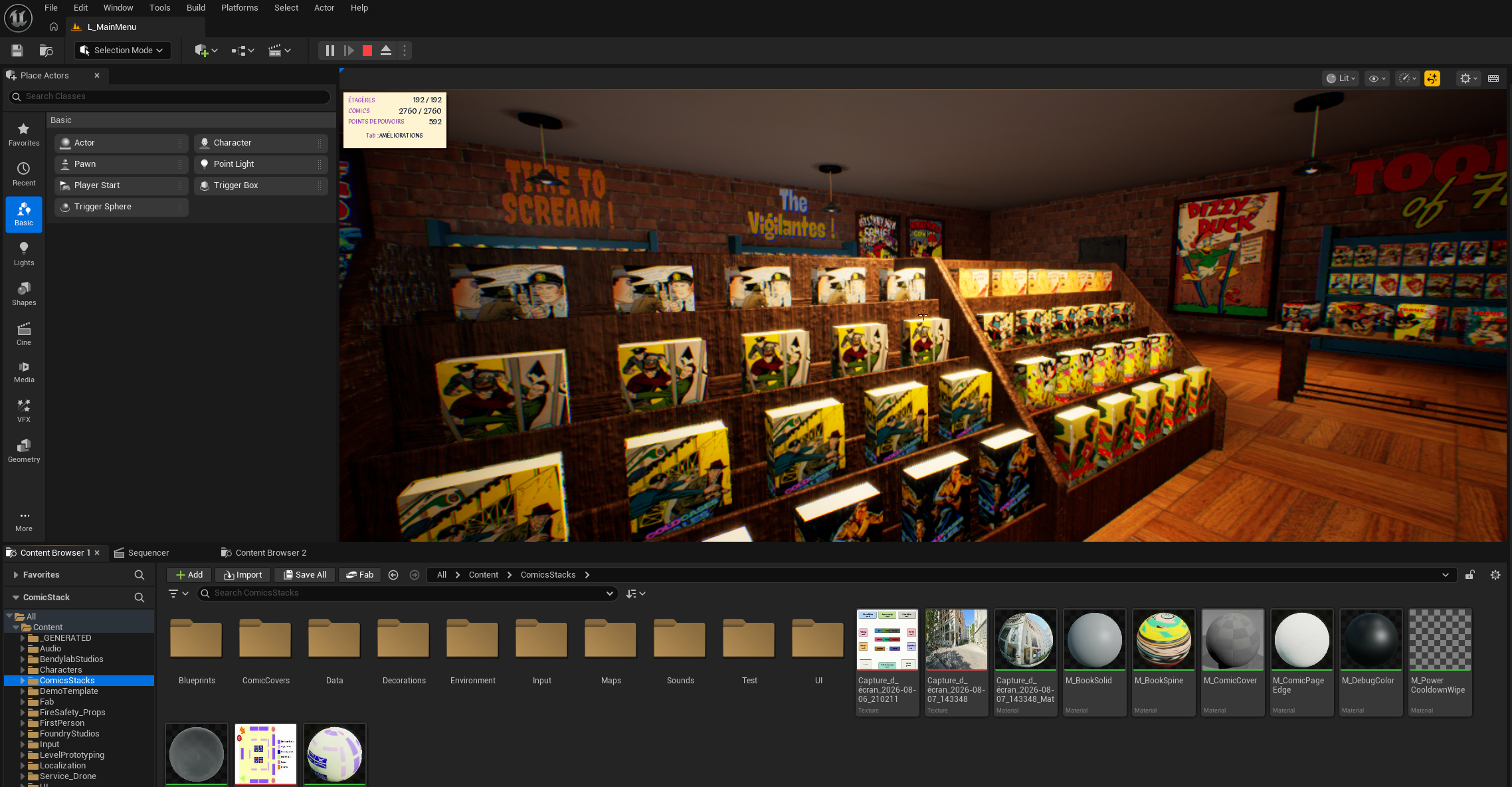Open the asset sort options dropdown
The height and width of the screenshot is (787, 1512).
636,594
